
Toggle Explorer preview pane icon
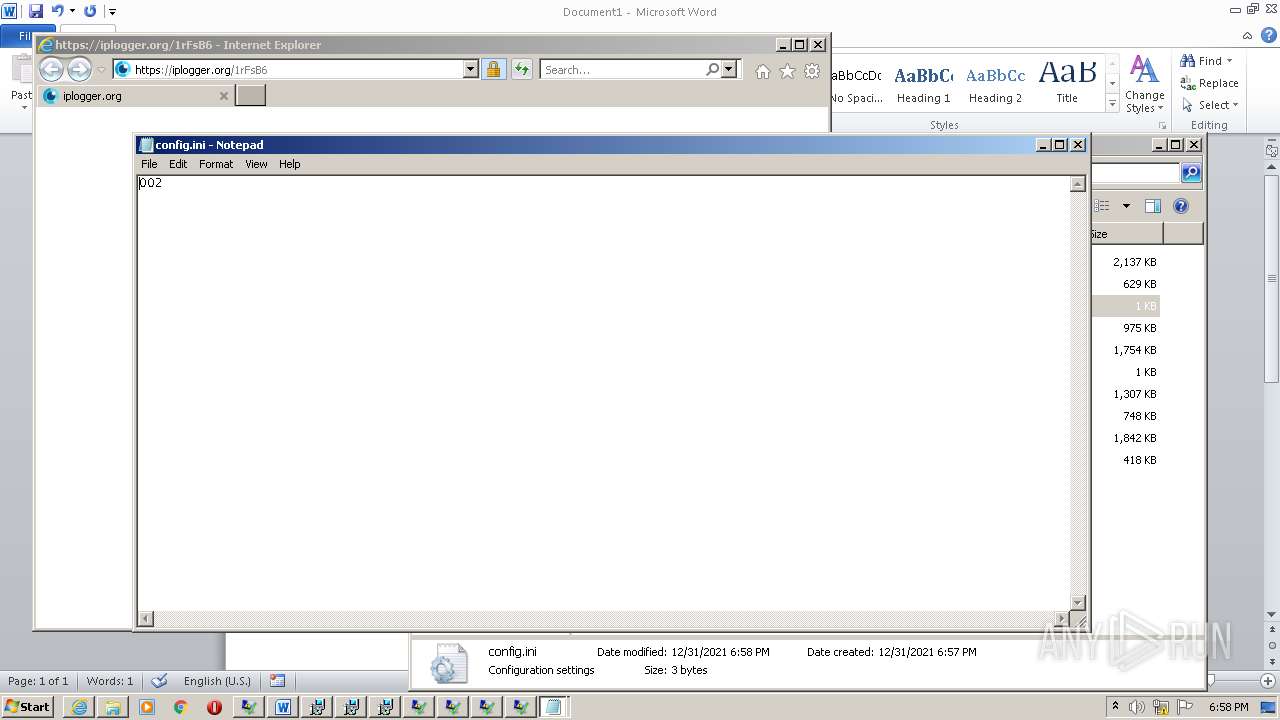click(x=1152, y=206)
